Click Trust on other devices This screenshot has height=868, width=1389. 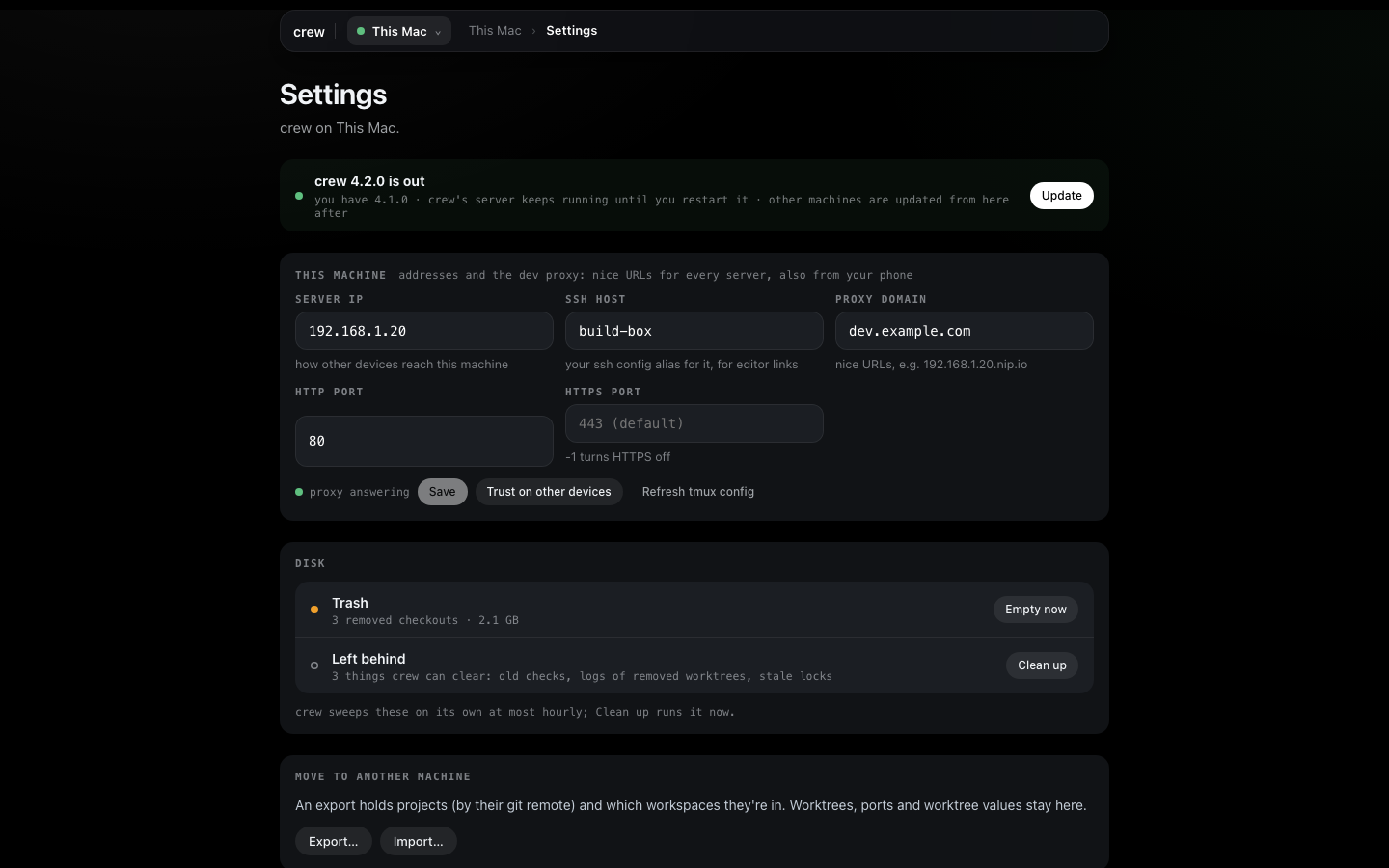coord(549,492)
